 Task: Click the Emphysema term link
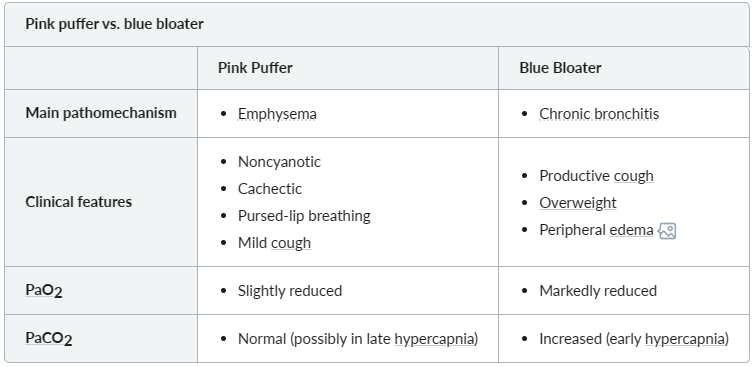pyautogui.click(x=277, y=114)
